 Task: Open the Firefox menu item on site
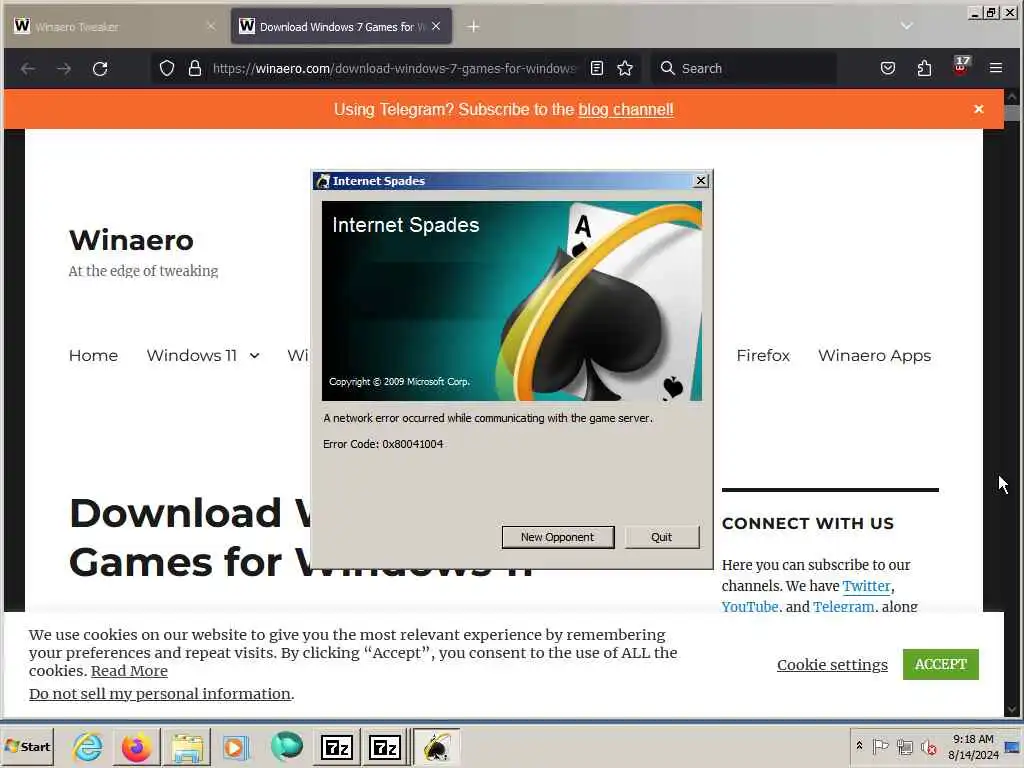[x=763, y=356]
